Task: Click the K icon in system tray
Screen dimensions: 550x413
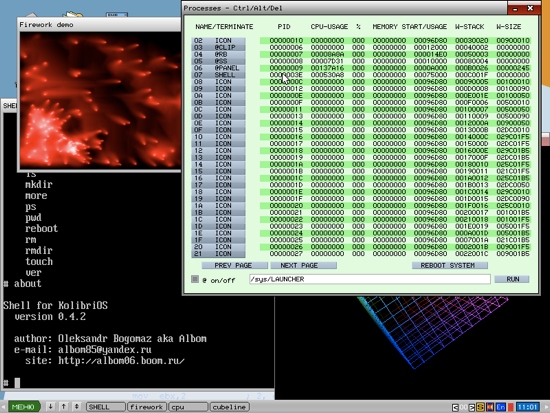Action: tap(490, 407)
